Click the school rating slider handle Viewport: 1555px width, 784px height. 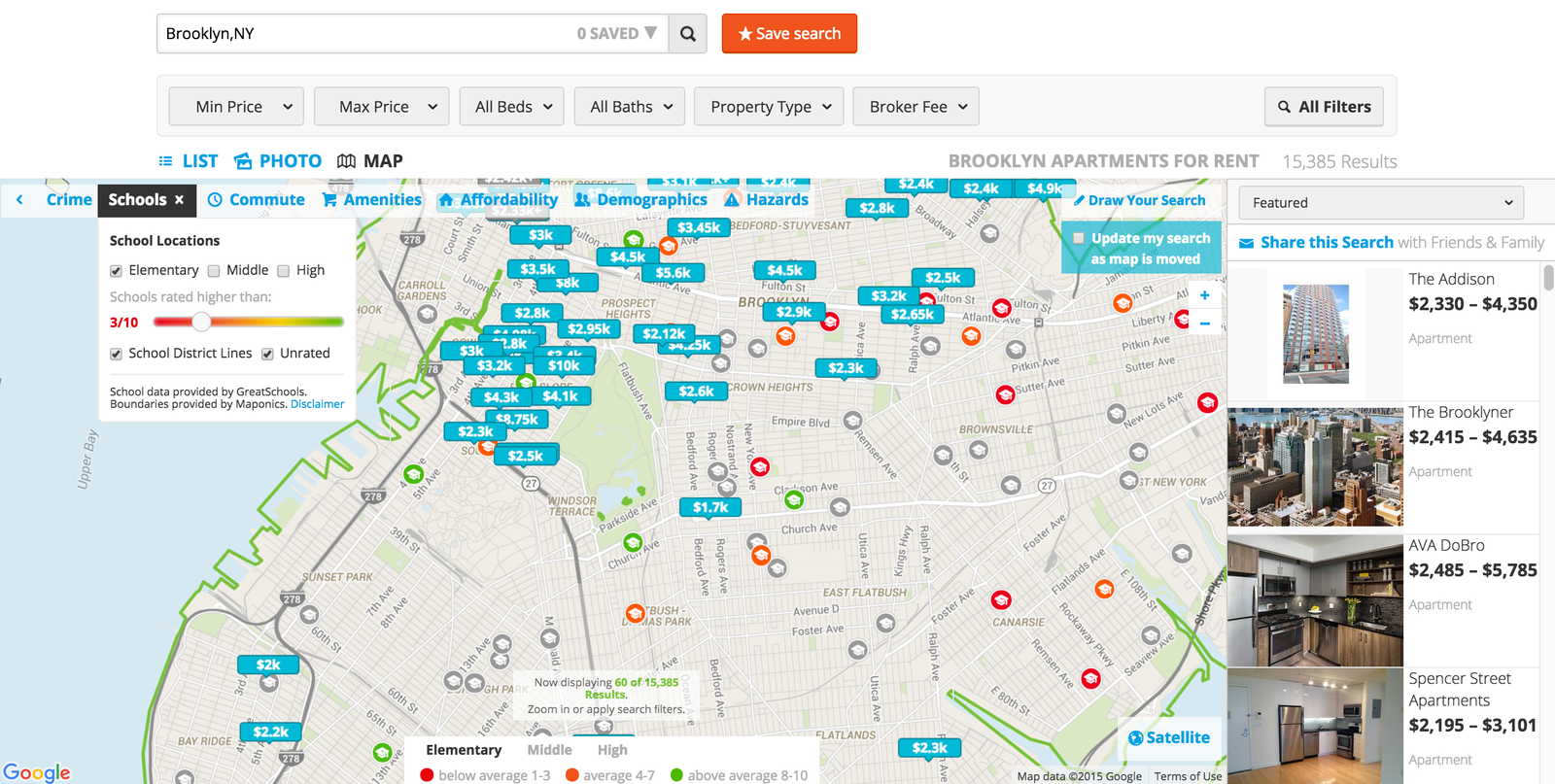click(x=201, y=322)
